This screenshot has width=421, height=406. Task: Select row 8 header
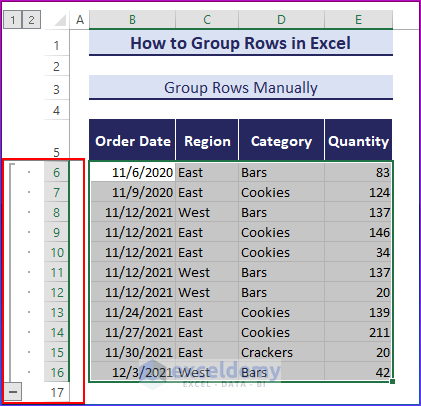coord(56,212)
